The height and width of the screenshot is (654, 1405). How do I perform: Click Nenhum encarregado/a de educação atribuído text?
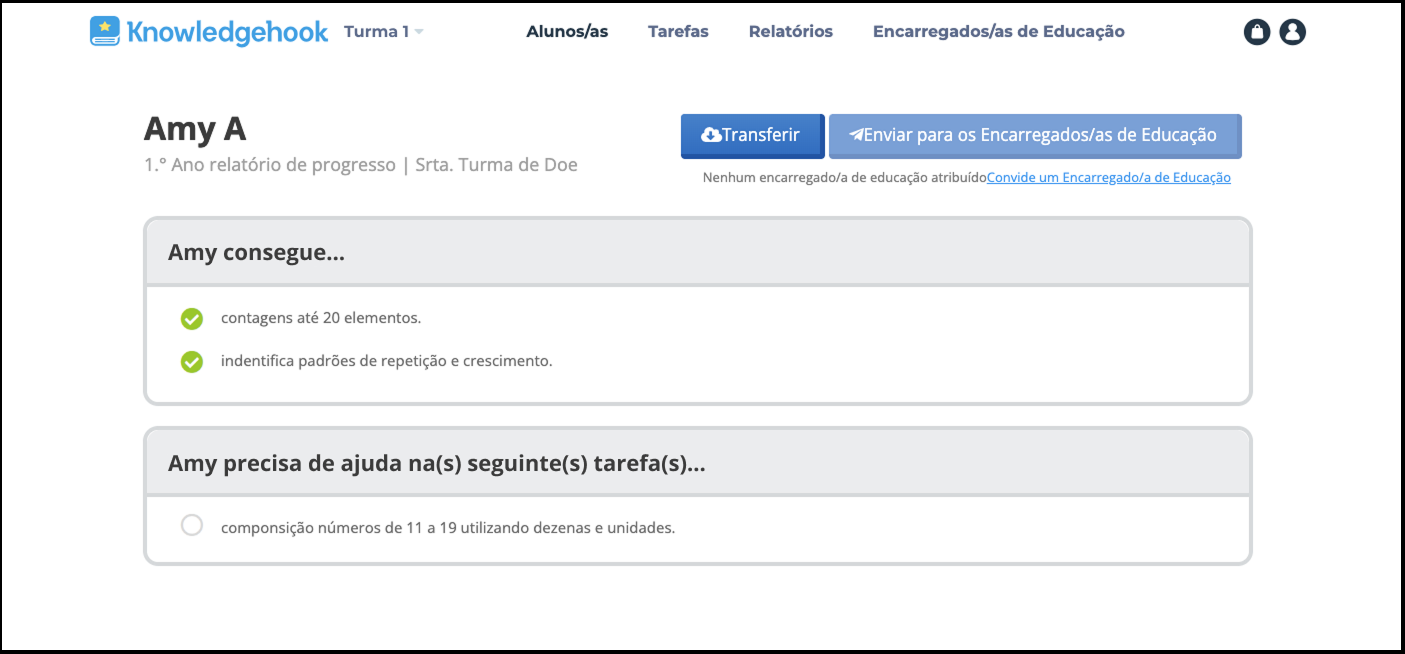(845, 178)
